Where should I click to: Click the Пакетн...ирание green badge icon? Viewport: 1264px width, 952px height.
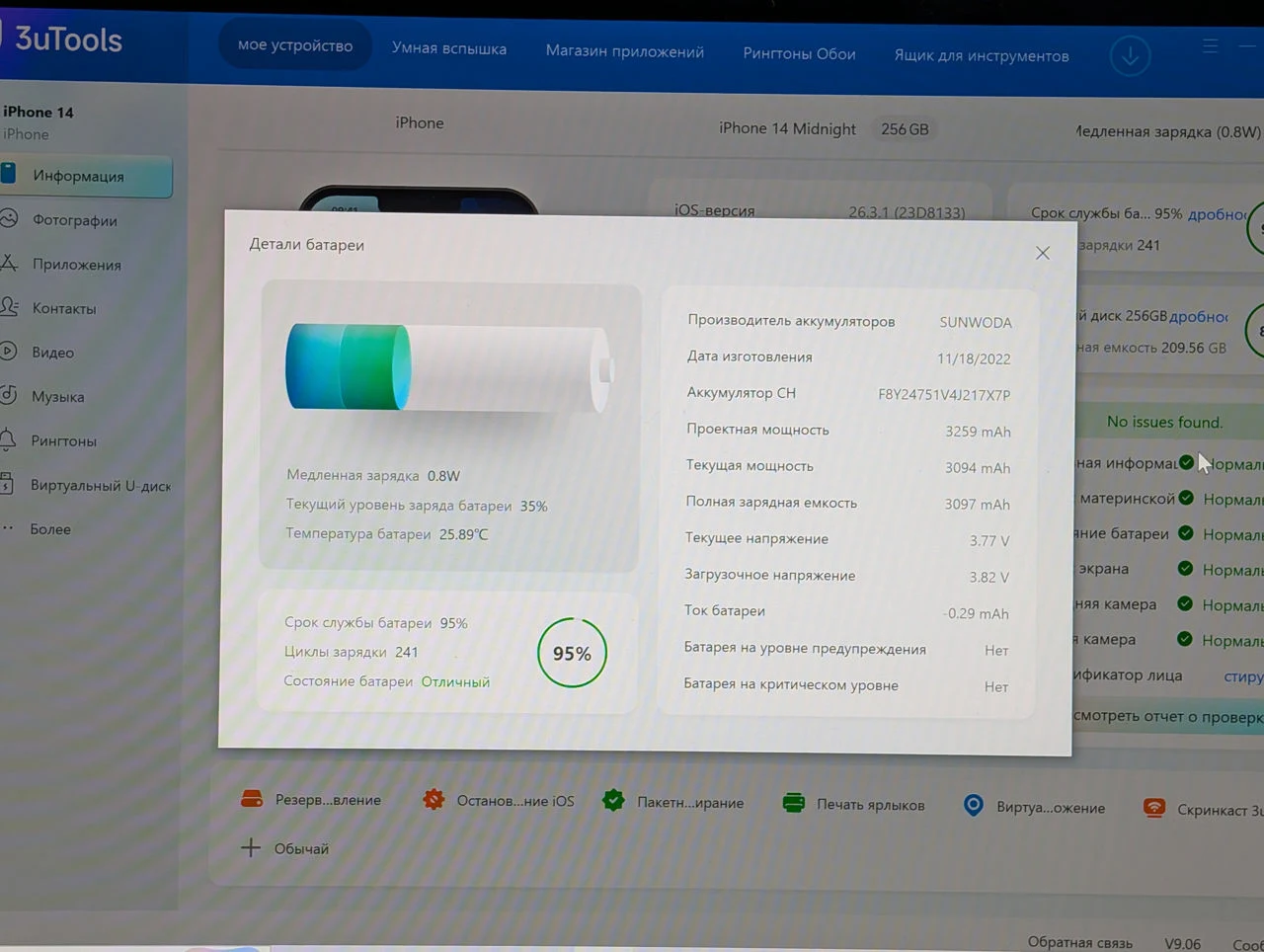(x=613, y=801)
